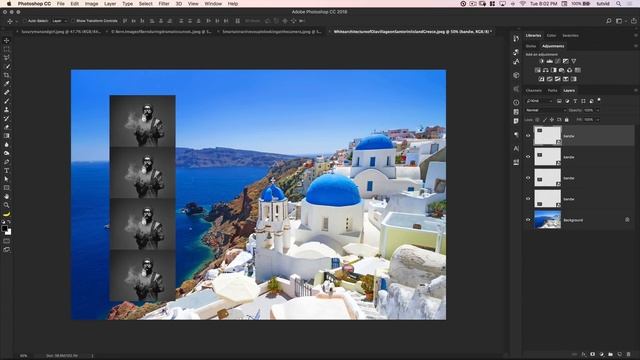Select the Move tool in the toolbox
Viewport: 640px width, 360px height.
[7, 40]
